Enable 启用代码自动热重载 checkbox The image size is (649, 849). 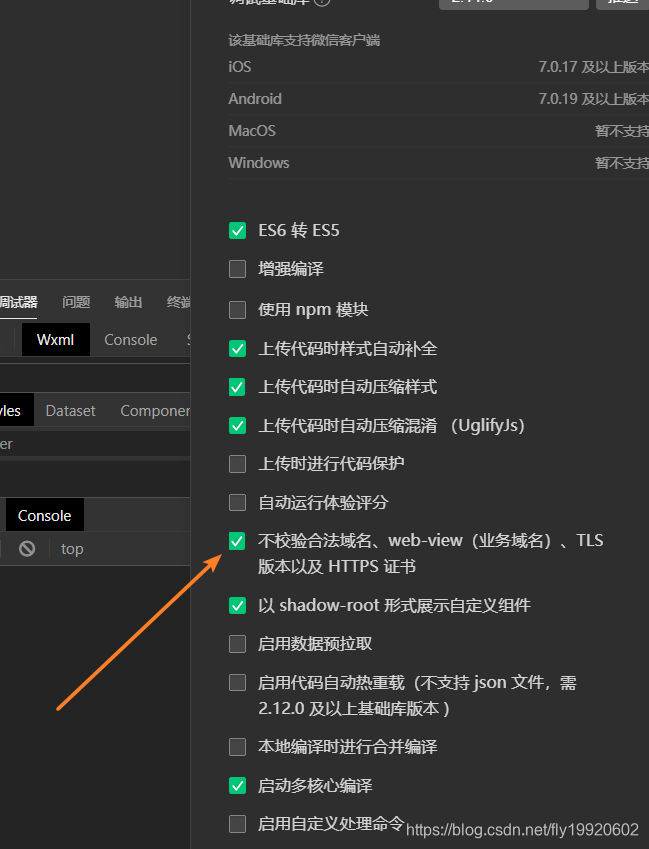(x=237, y=683)
